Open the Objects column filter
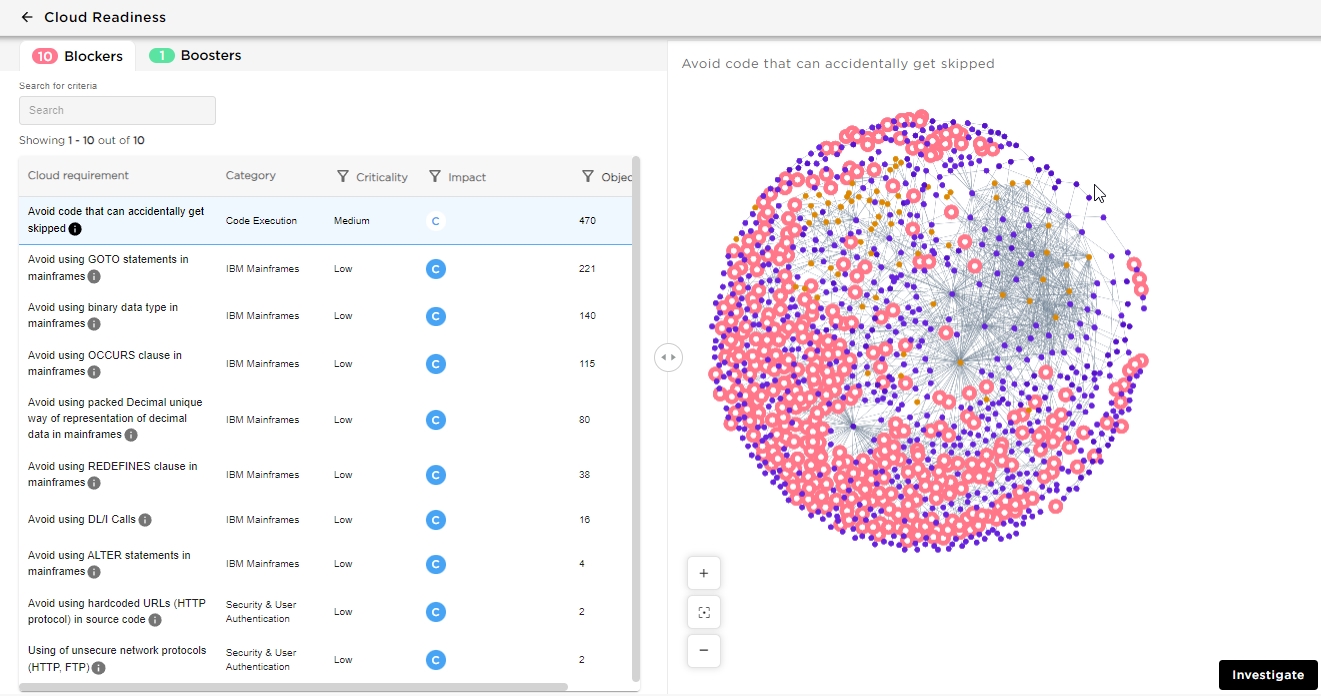The height and width of the screenshot is (696, 1321). 588,176
